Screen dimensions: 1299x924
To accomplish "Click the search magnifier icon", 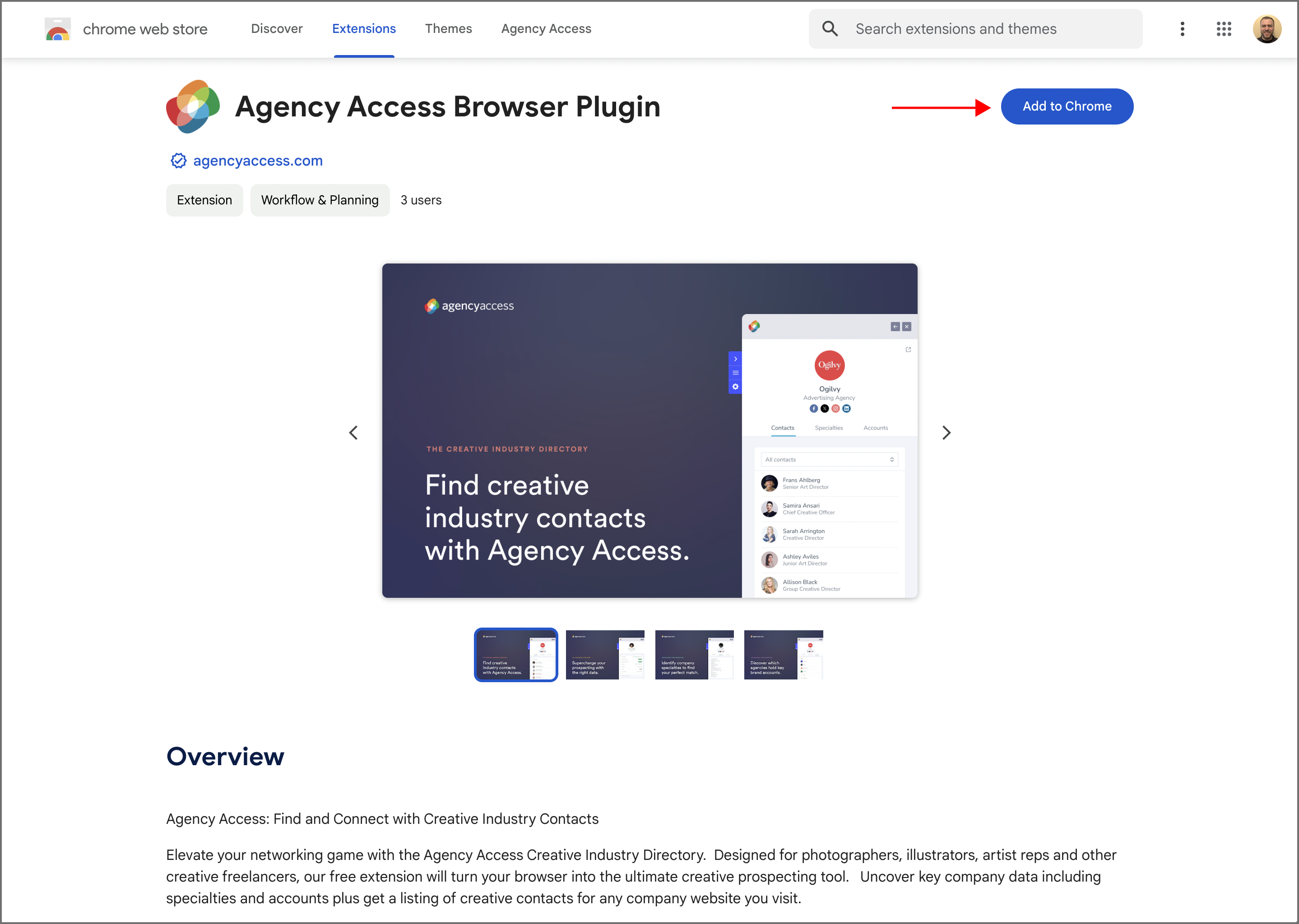I will coord(830,29).
